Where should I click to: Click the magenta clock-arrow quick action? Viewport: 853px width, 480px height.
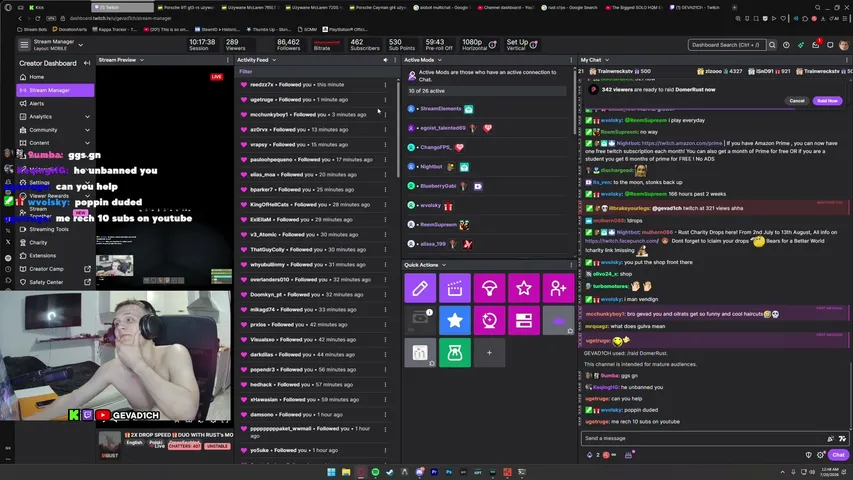(489, 320)
